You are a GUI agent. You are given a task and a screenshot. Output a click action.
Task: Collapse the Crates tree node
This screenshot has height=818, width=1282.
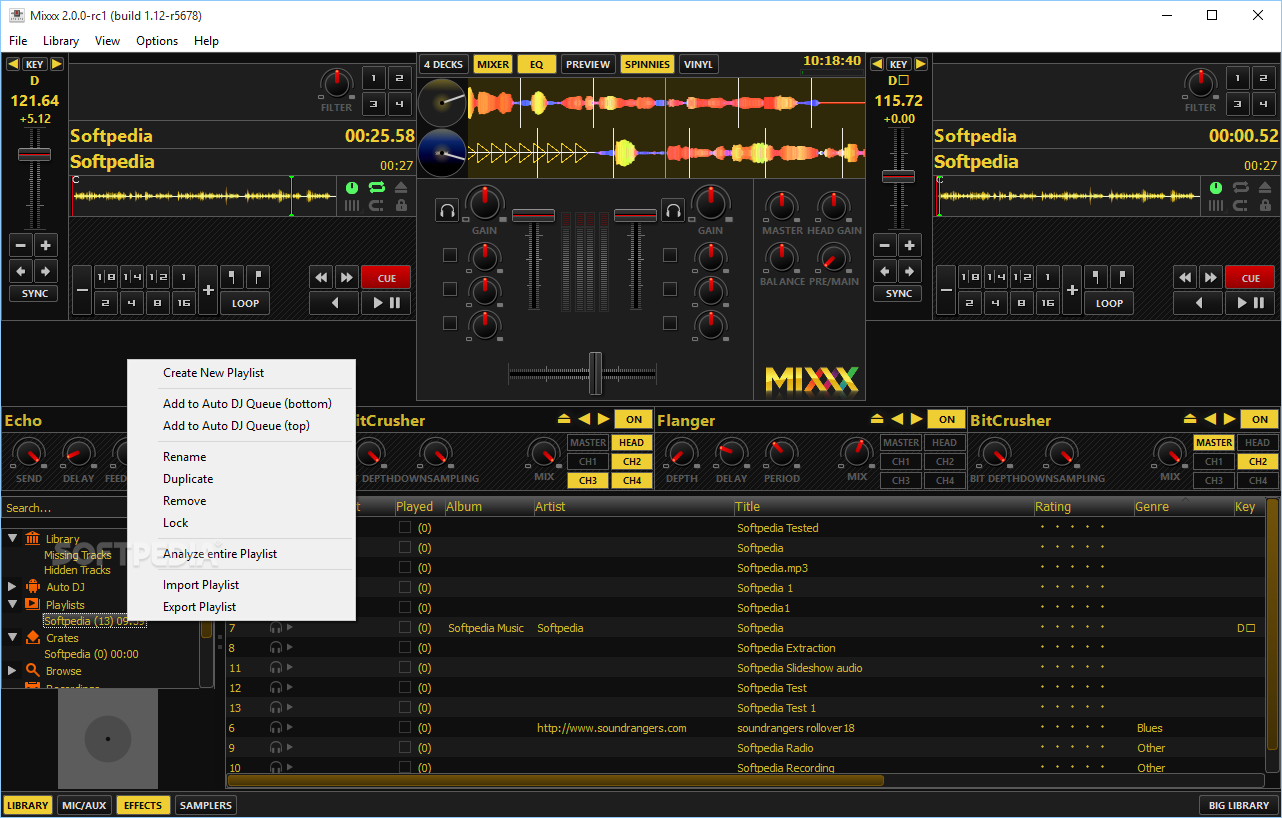(13, 637)
